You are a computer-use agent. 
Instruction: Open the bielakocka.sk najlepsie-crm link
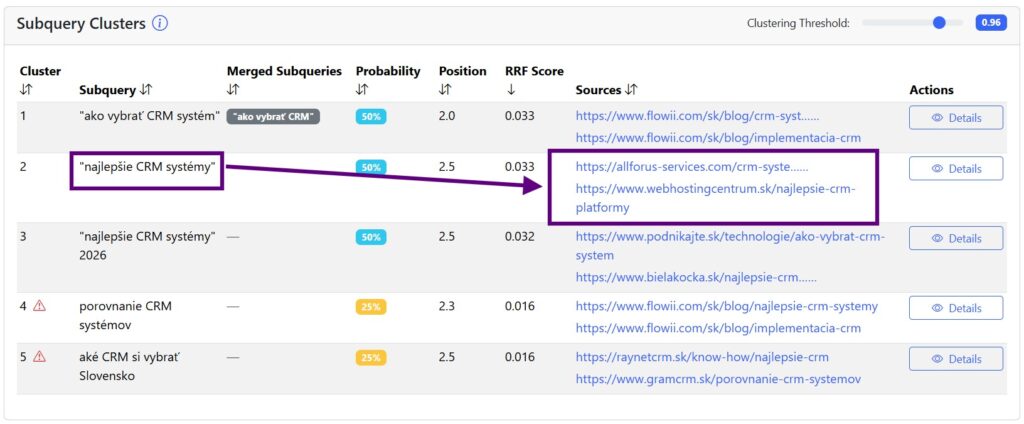pos(696,277)
